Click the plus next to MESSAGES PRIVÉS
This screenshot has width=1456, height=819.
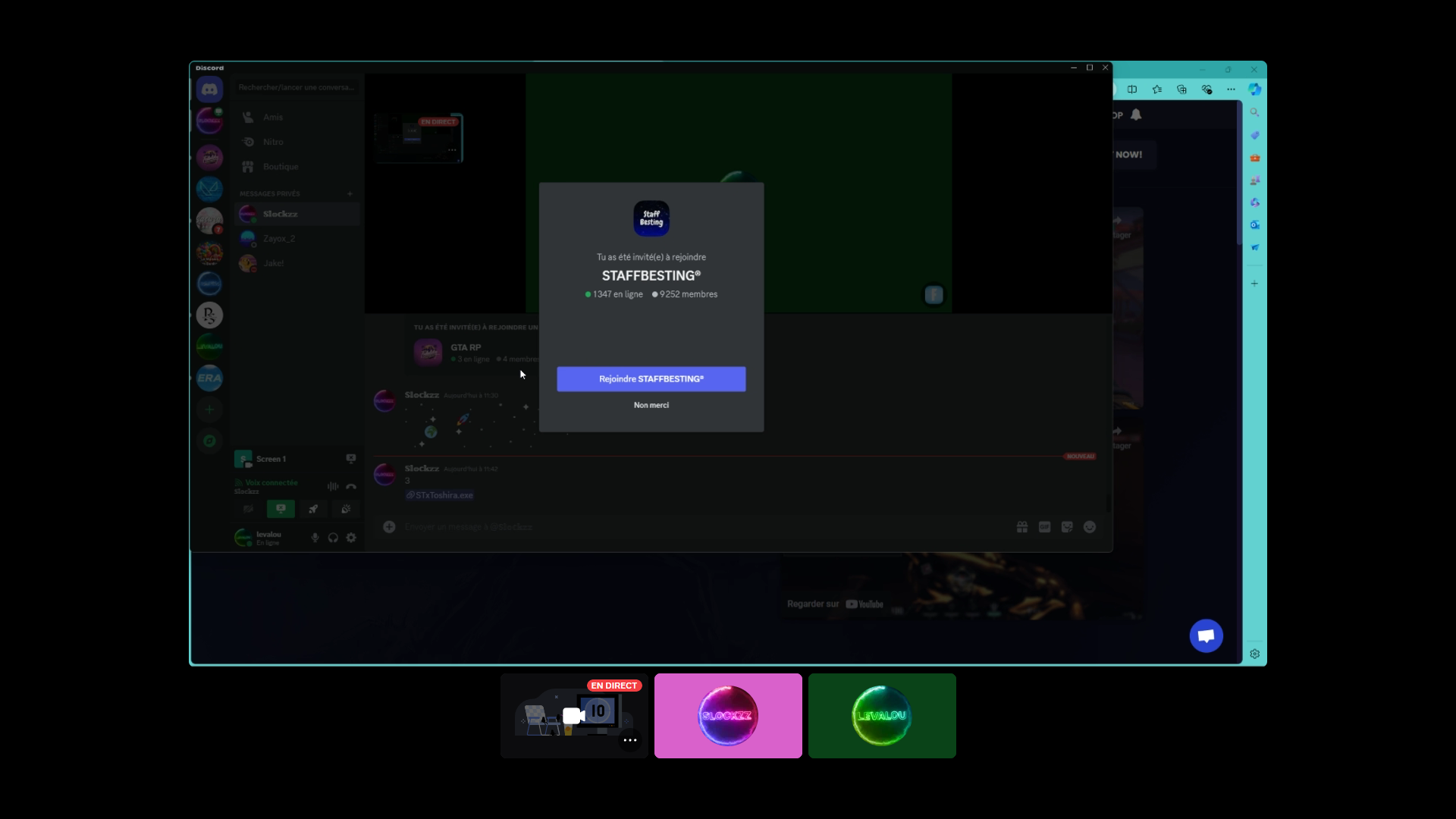[350, 194]
